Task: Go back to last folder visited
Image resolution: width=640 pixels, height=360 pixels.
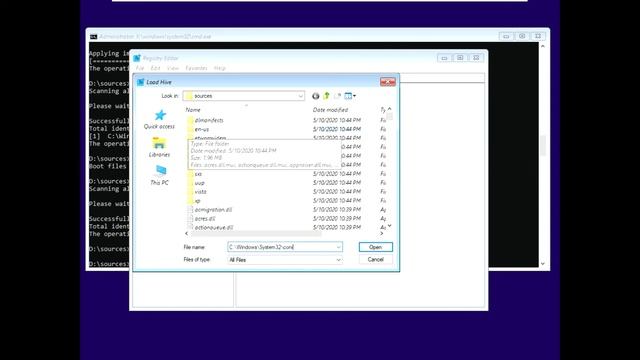Action: click(316, 96)
